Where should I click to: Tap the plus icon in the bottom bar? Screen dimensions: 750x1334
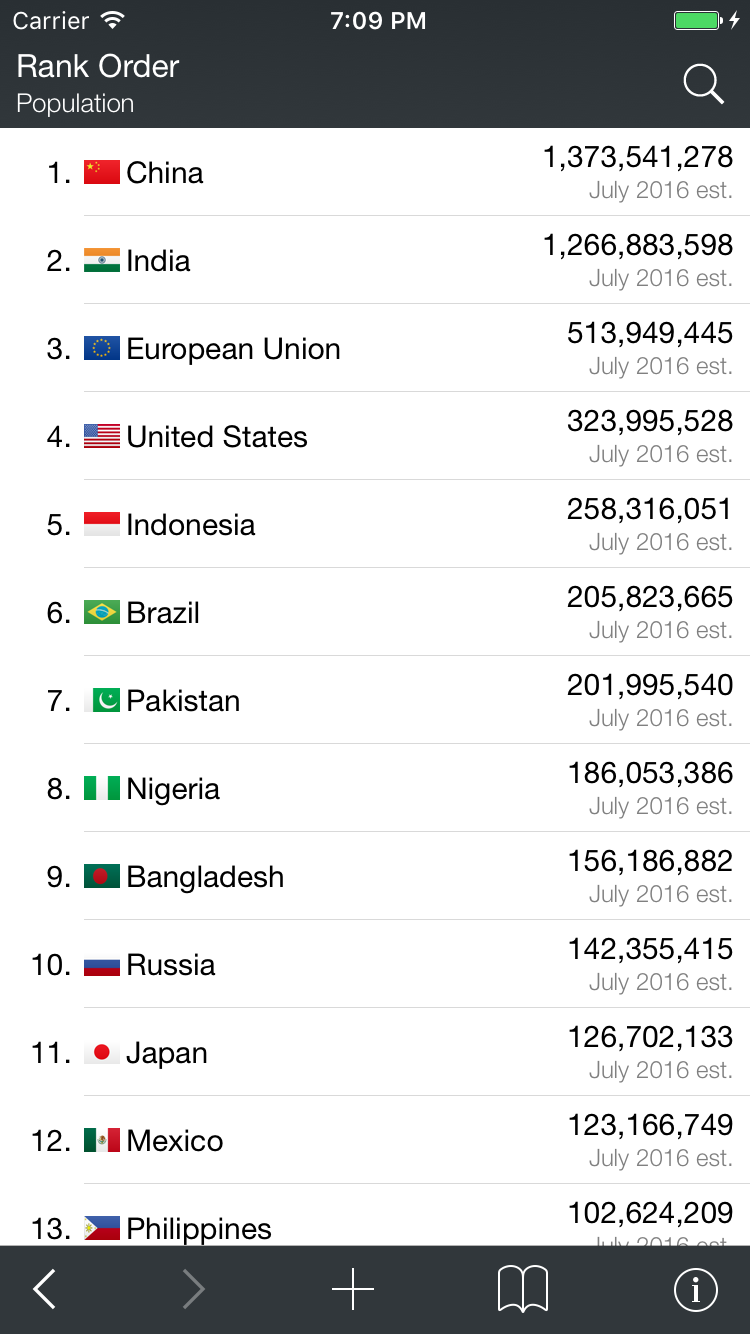tap(353, 1290)
